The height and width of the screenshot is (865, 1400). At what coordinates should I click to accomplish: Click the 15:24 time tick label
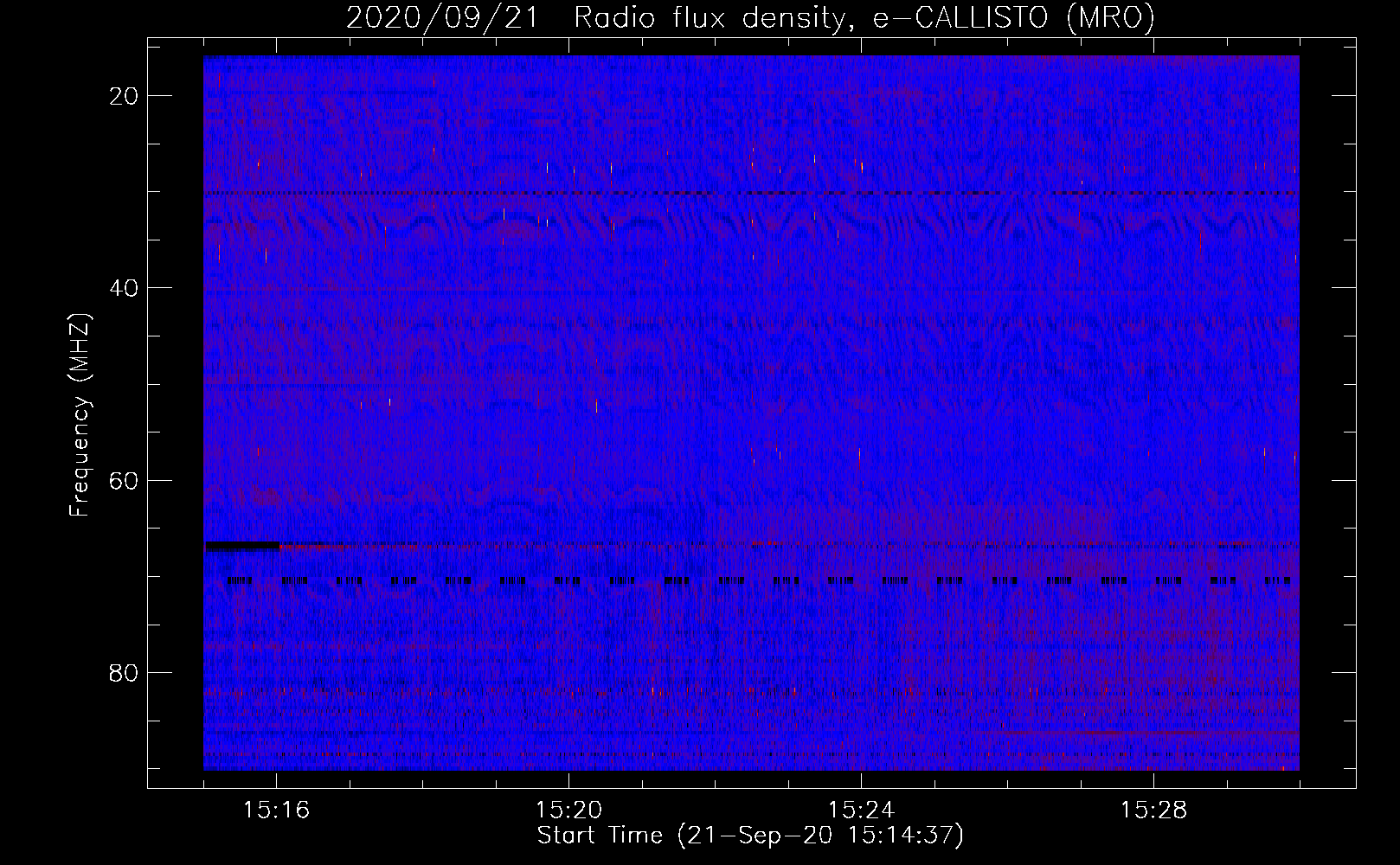point(861,811)
